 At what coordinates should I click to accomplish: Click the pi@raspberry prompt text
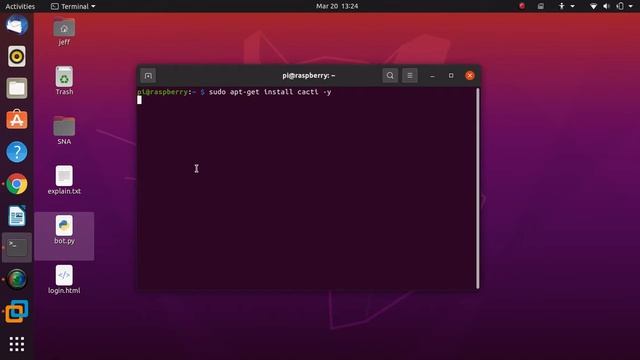(x=162, y=92)
